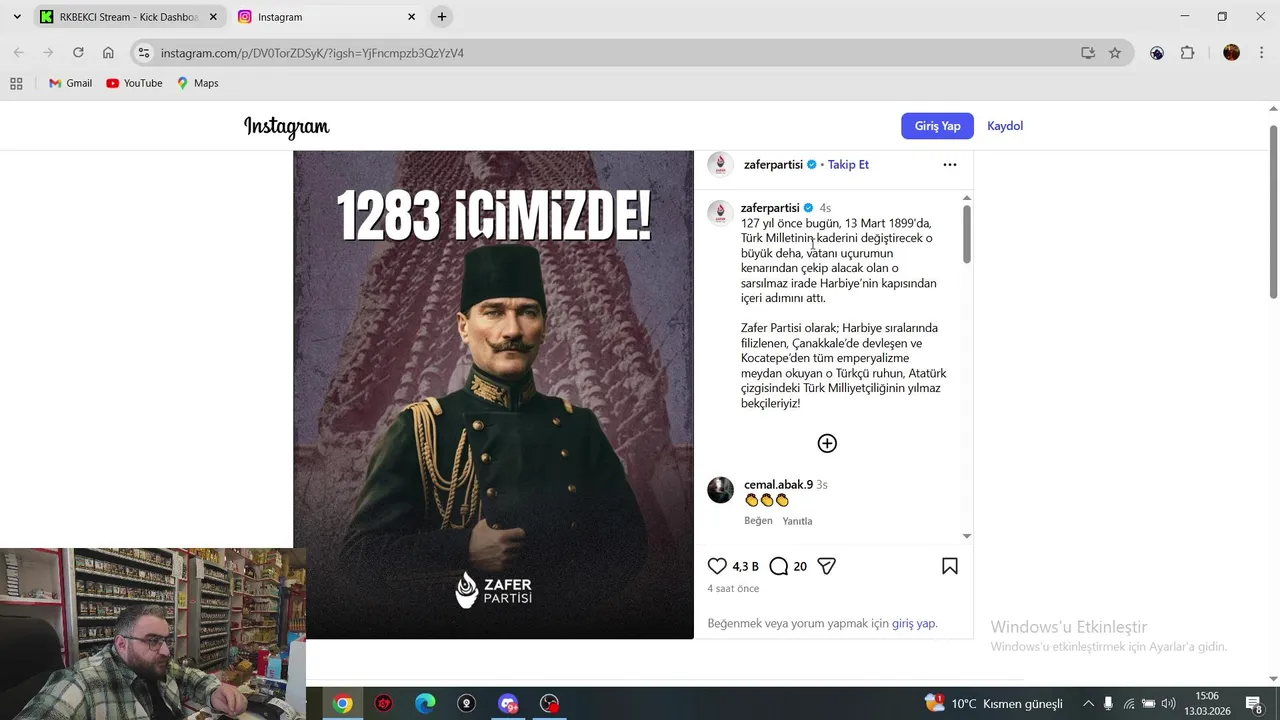Screen dimensions: 1280x720
Task: Open Chrome three-dot menu
Action: (x=1261, y=53)
